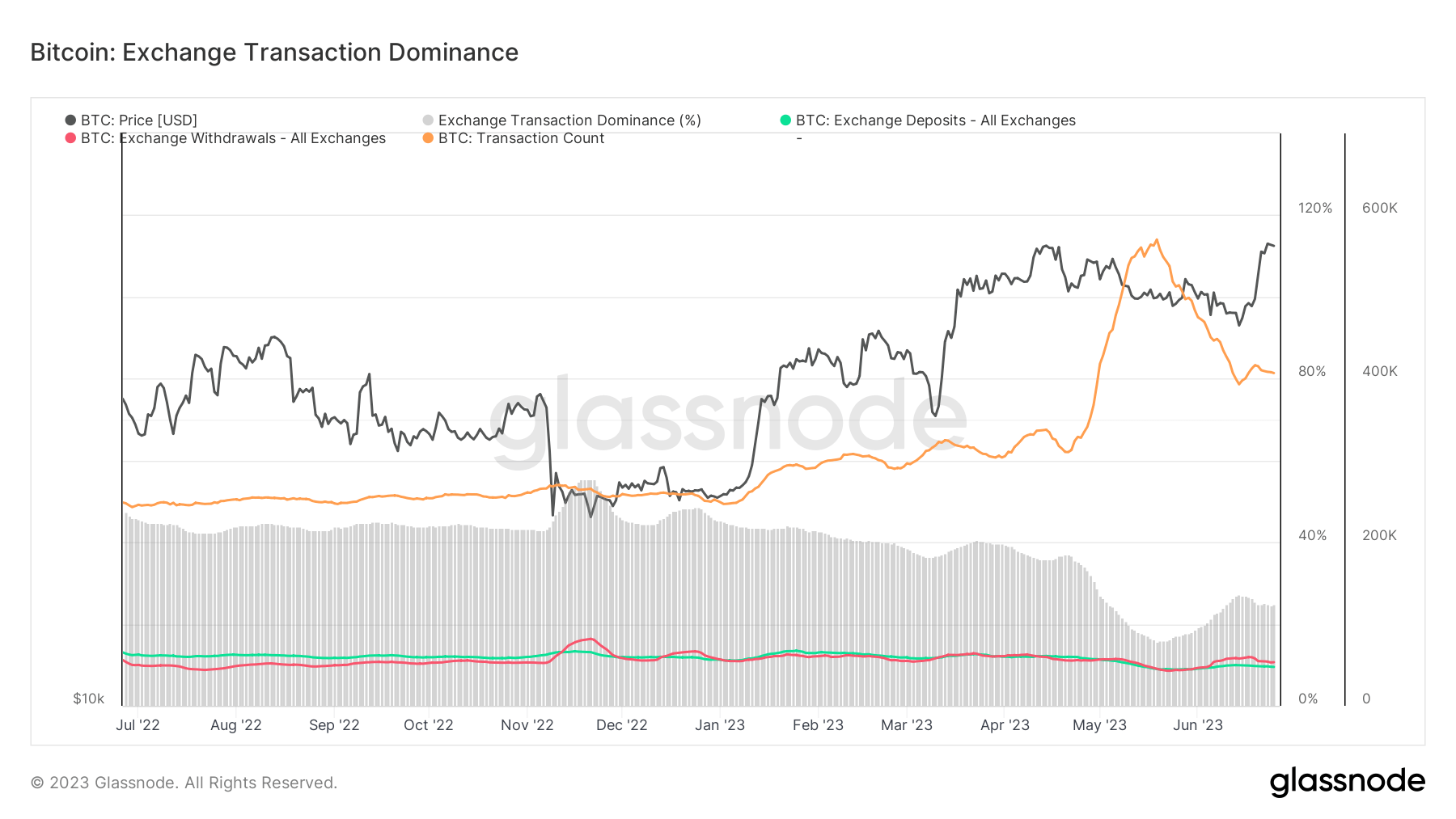Click the "Jun '23" x-axis label

1198,725
